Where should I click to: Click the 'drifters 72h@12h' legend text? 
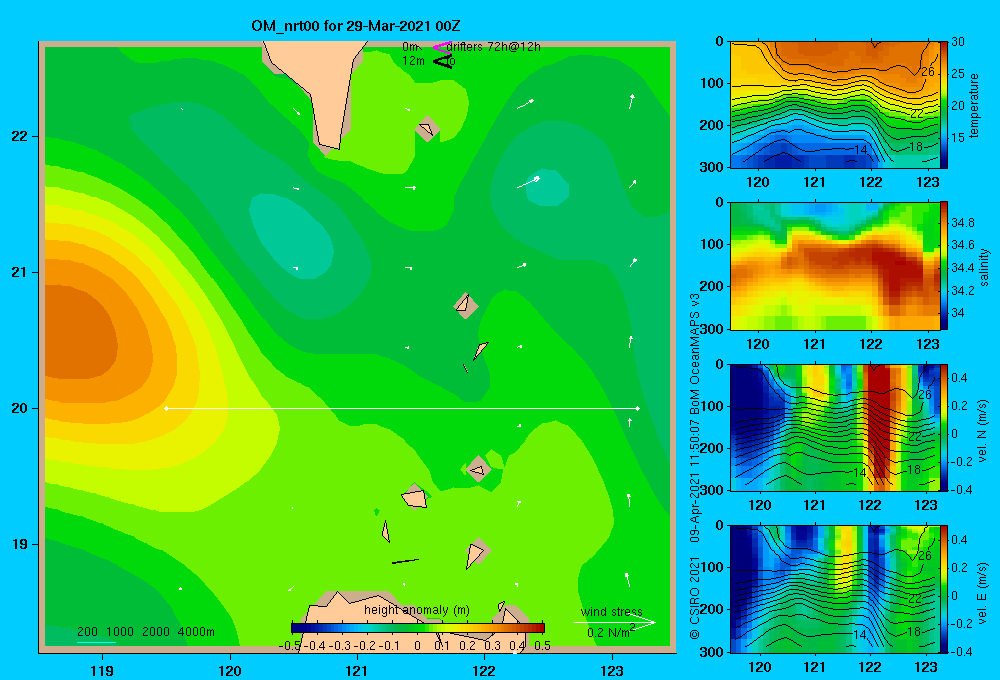(x=494, y=47)
